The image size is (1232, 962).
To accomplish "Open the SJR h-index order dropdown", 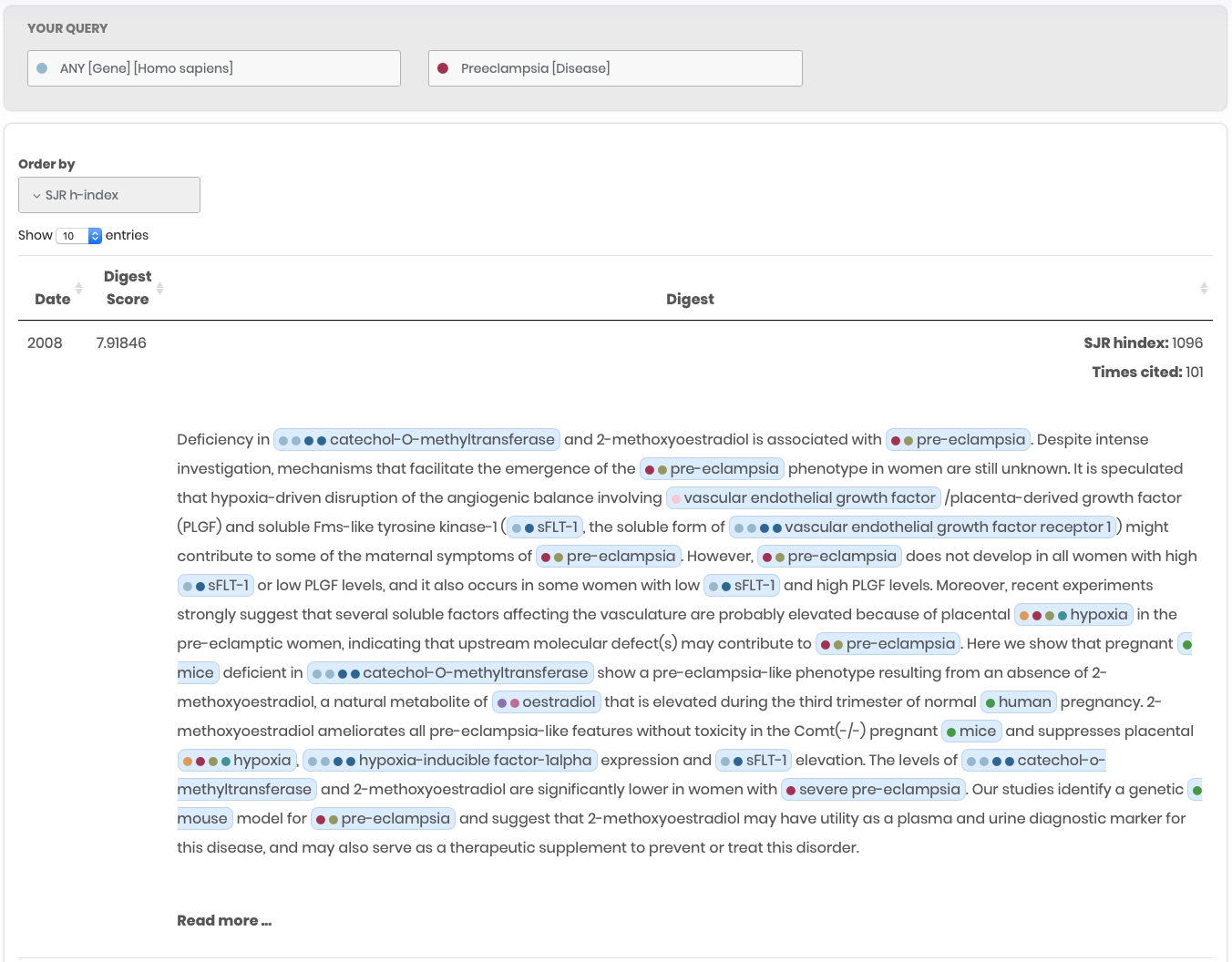I will [x=109, y=195].
